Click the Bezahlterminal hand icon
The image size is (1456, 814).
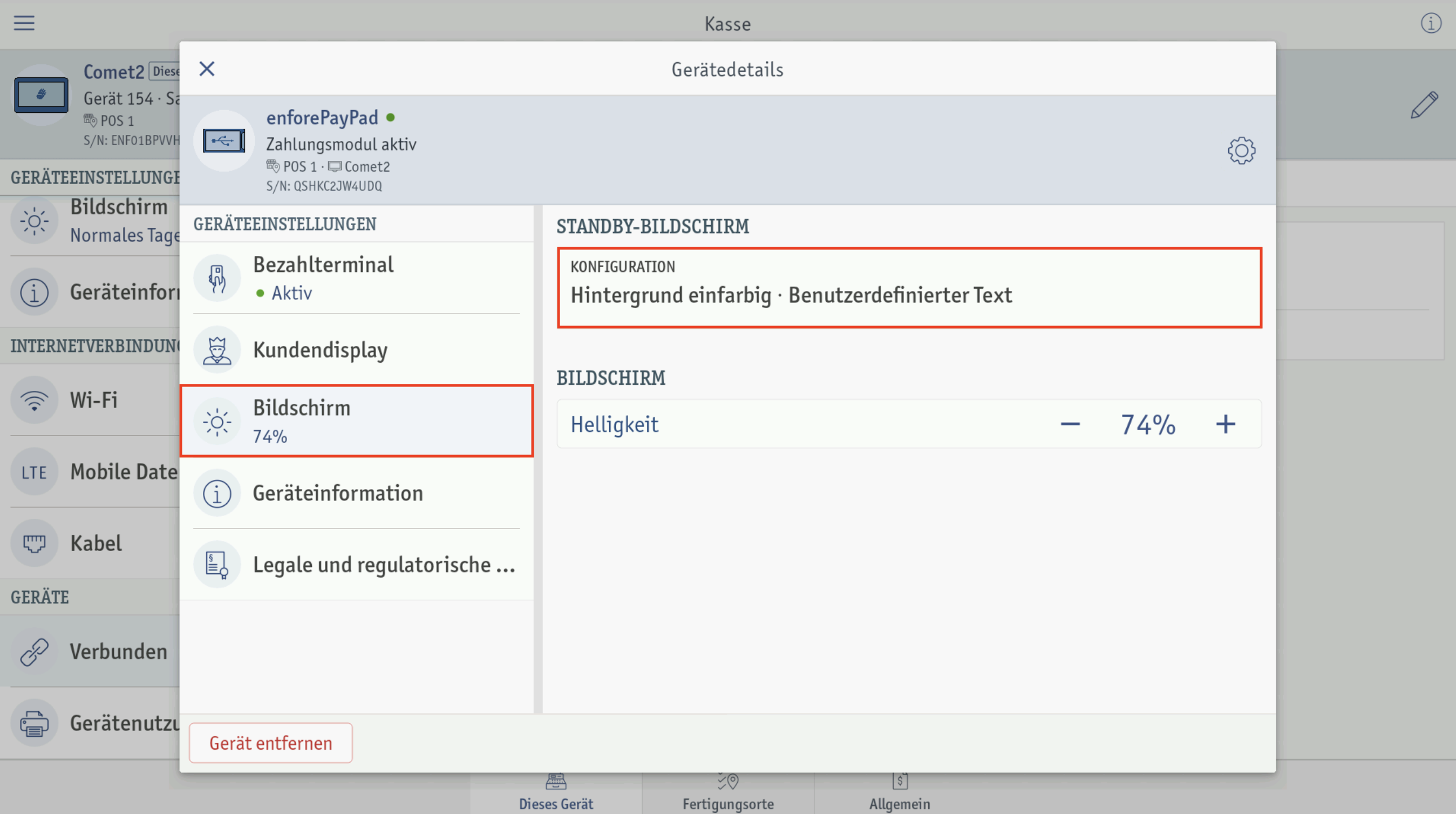(217, 278)
